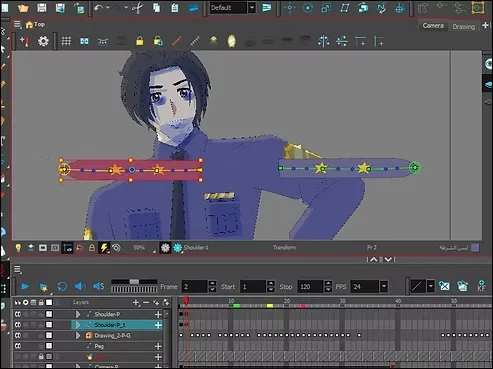Expand view with the down chevron
This screenshot has height=369, width=493.
(388, 259)
